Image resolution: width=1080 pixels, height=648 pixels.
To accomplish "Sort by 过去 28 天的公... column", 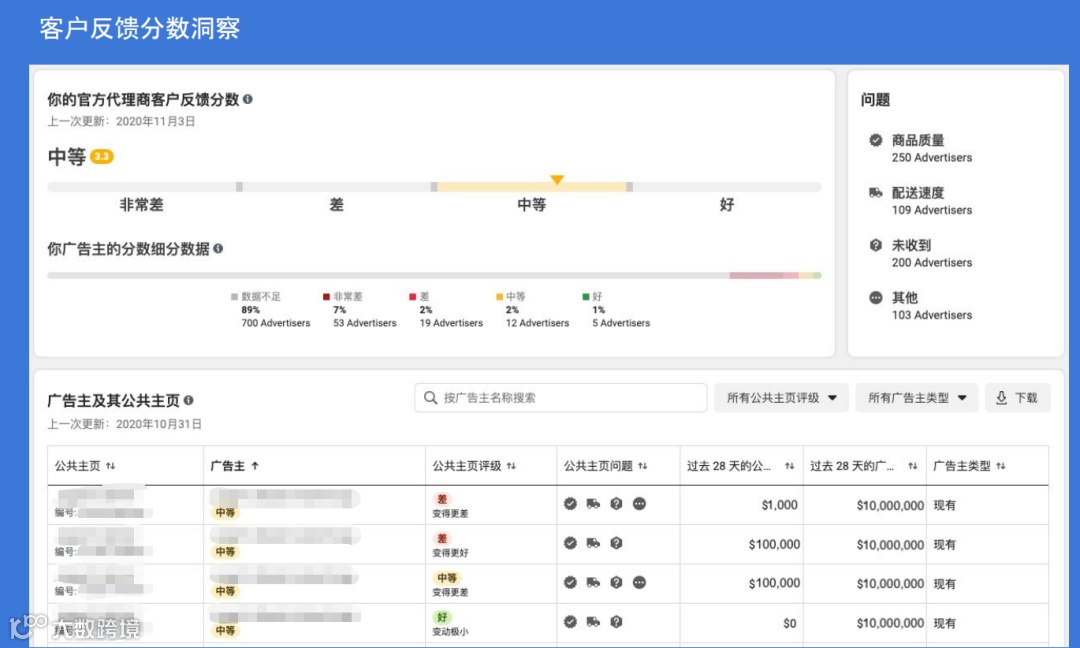I will tap(789, 466).
